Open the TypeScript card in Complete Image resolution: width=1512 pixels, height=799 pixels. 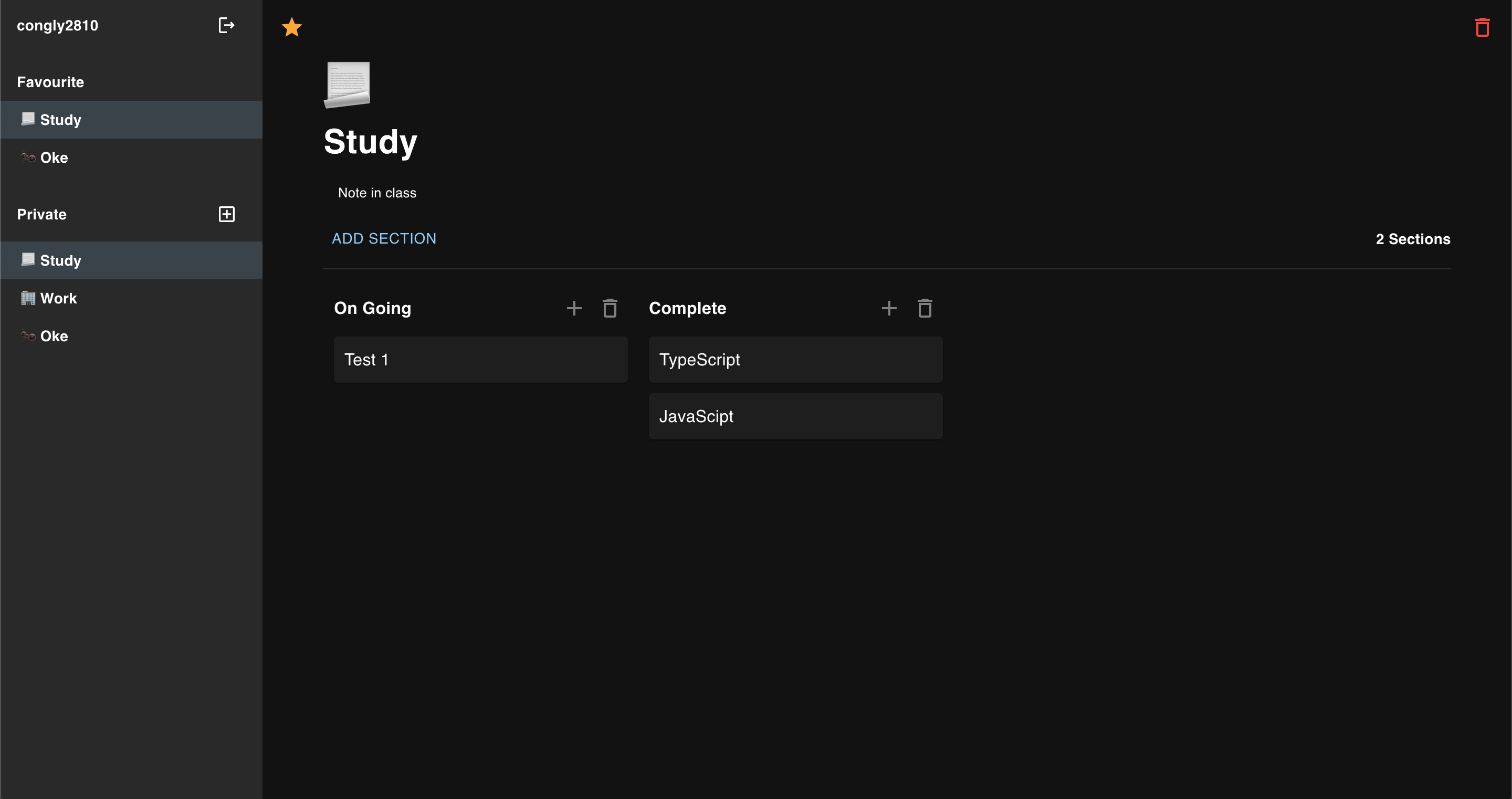tap(795, 359)
